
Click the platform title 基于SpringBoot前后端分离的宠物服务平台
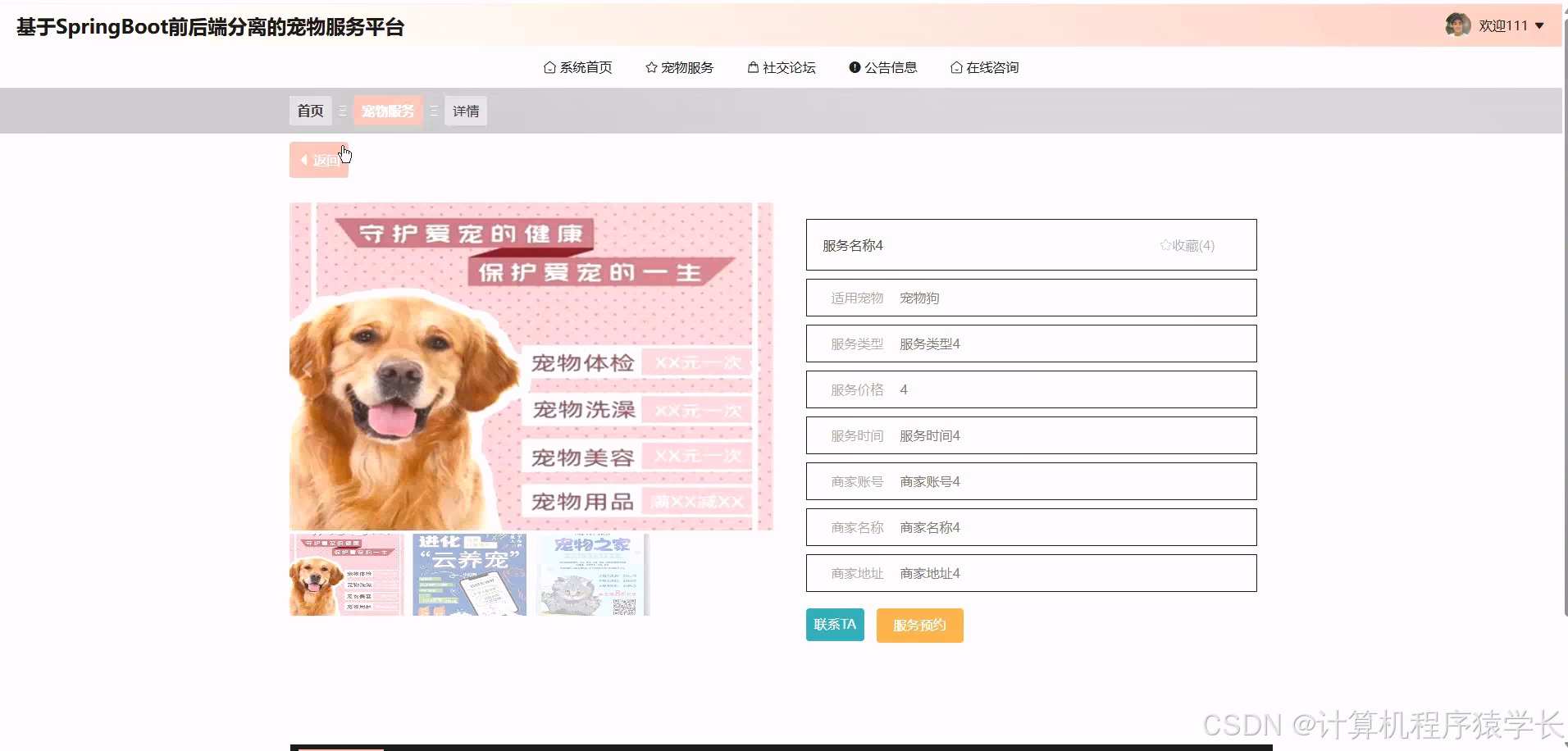pyautogui.click(x=211, y=27)
